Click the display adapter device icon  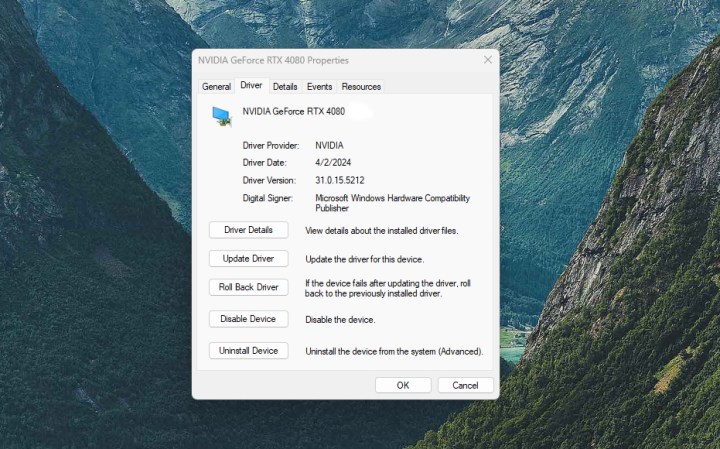tap(220, 115)
